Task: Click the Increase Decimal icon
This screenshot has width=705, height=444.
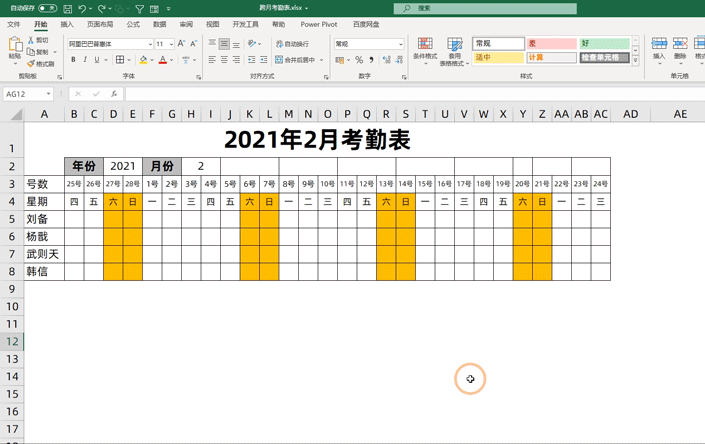Action: 386,59
